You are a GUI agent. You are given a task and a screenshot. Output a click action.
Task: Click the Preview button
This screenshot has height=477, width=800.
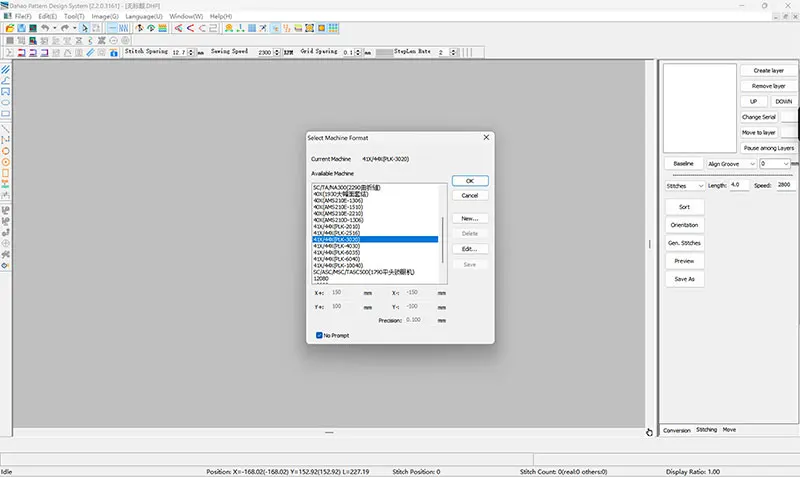pyautogui.click(x=684, y=261)
